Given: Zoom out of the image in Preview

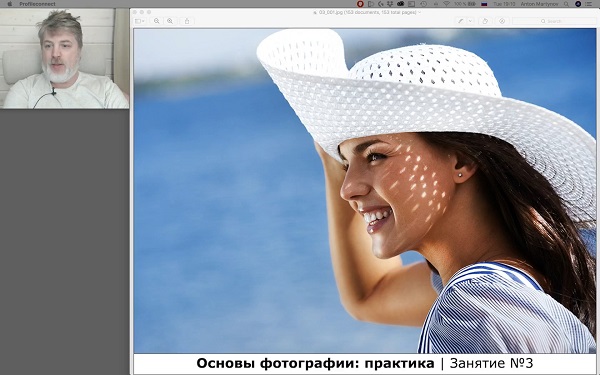Looking at the screenshot, I should (x=157, y=21).
